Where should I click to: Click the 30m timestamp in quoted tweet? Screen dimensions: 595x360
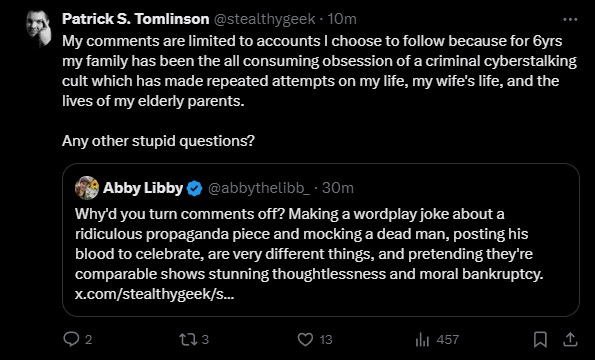[x=338, y=188]
